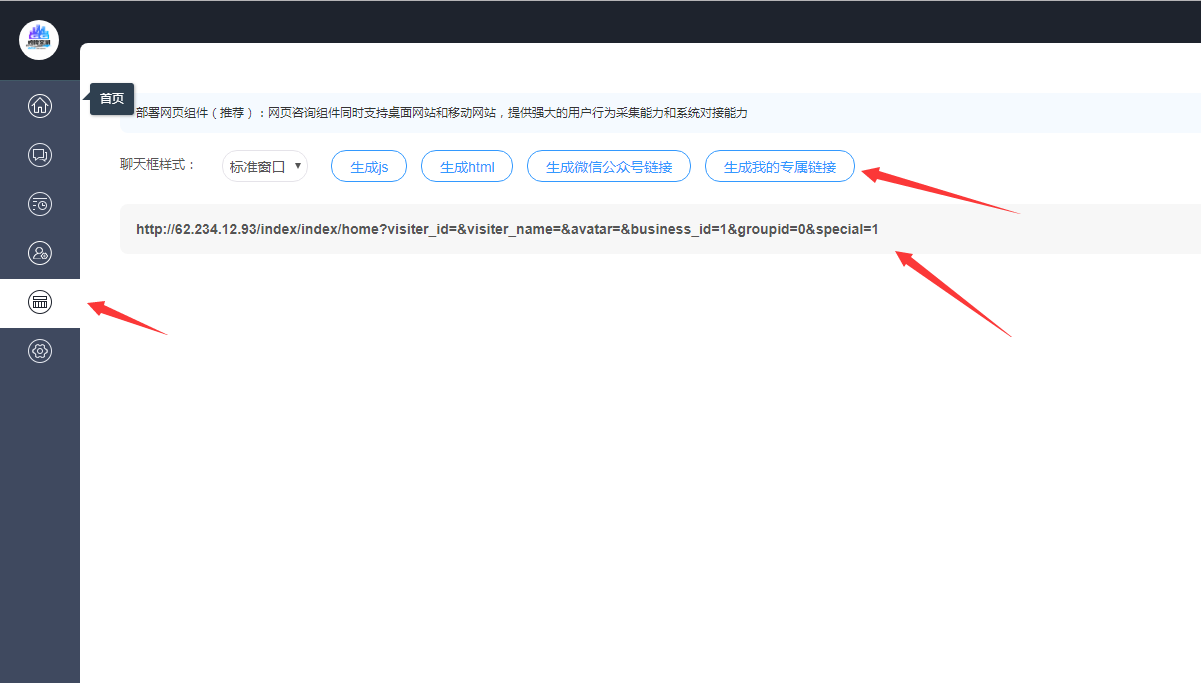This screenshot has width=1201, height=683.
Task: Click the 聊天框样式 label
Action: 159,164
